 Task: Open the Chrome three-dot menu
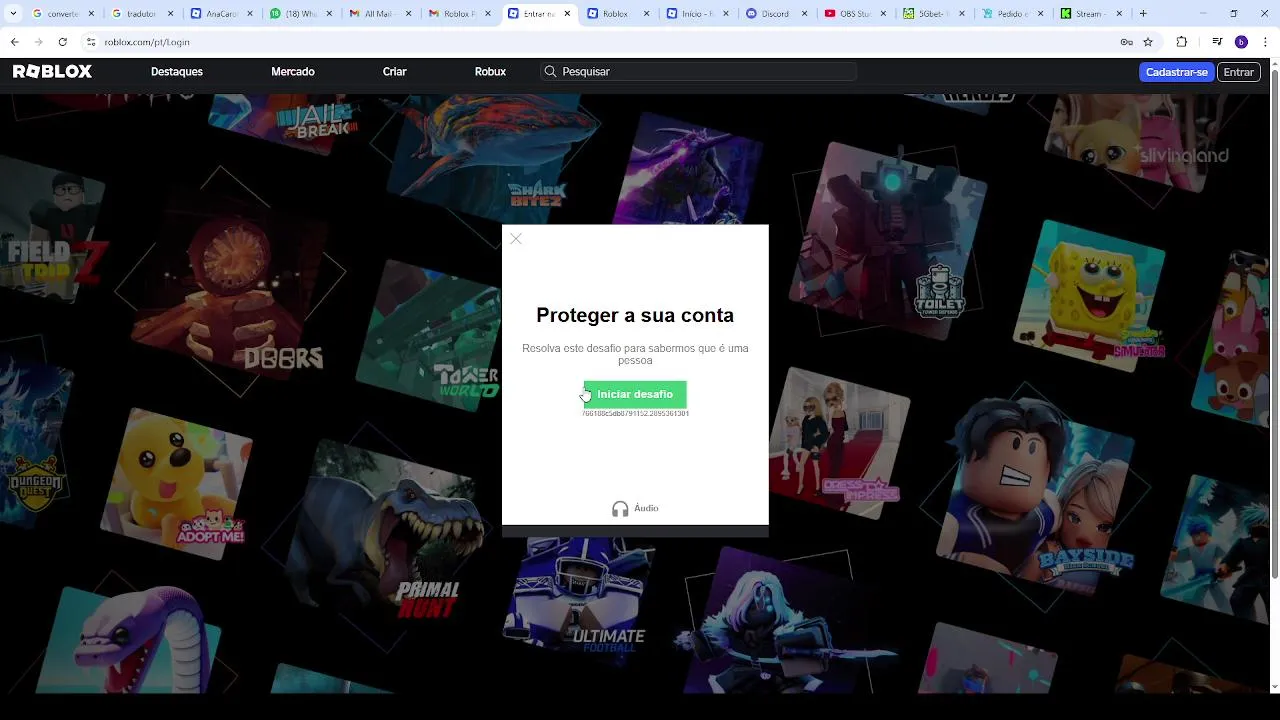pyautogui.click(x=1265, y=42)
